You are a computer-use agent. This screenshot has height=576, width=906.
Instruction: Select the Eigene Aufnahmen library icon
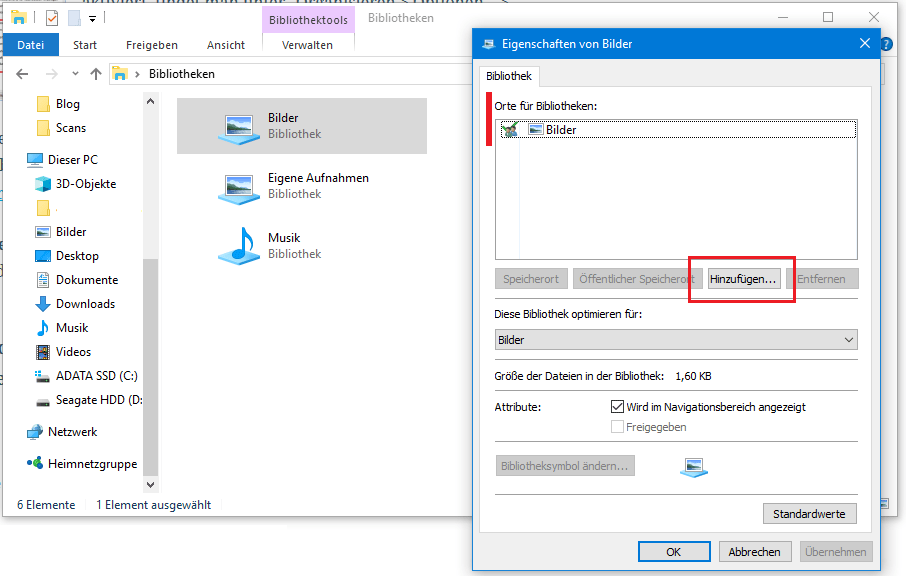pos(238,186)
